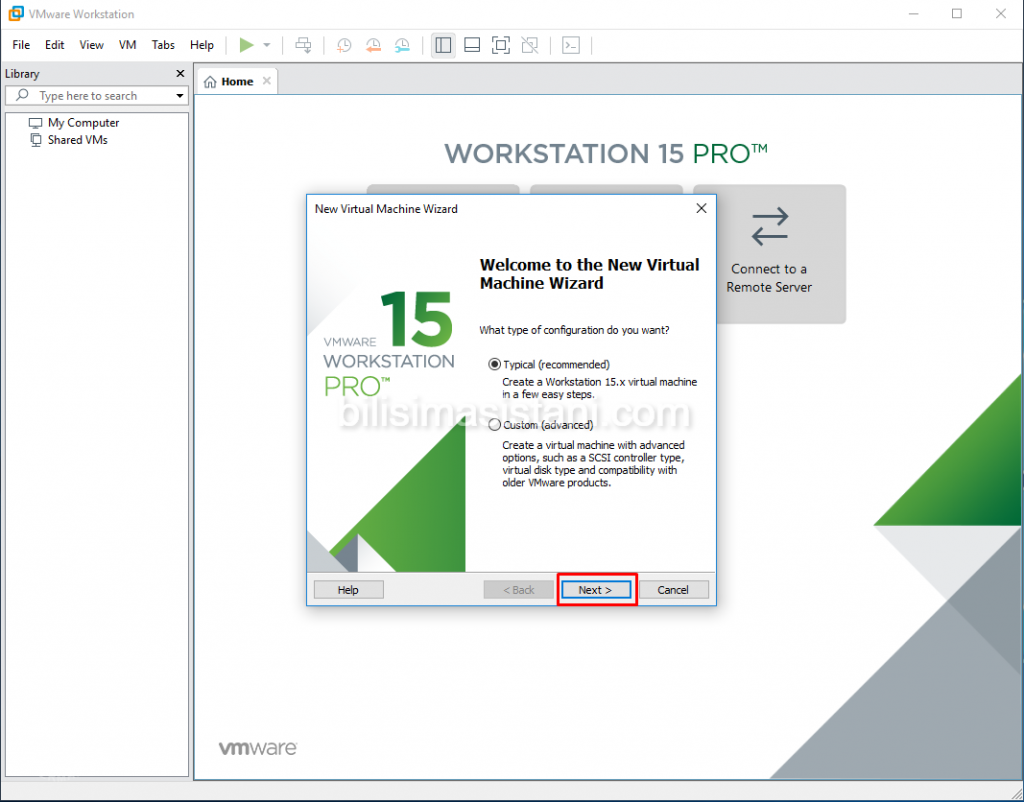The image size is (1024, 802).
Task: Cancel the New Virtual Machine Wizard
Action: tap(673, 590)
